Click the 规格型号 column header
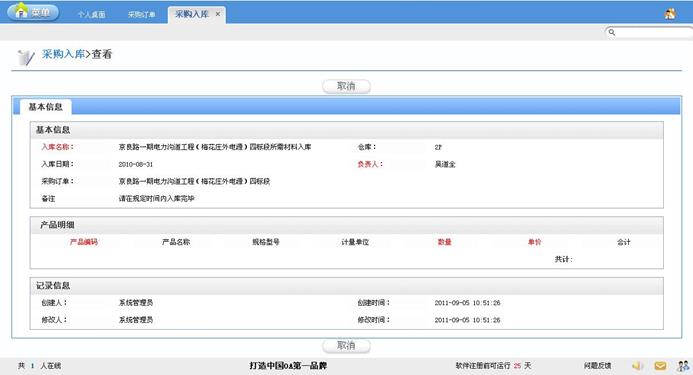693x375 pixels. tap(266, 242)
